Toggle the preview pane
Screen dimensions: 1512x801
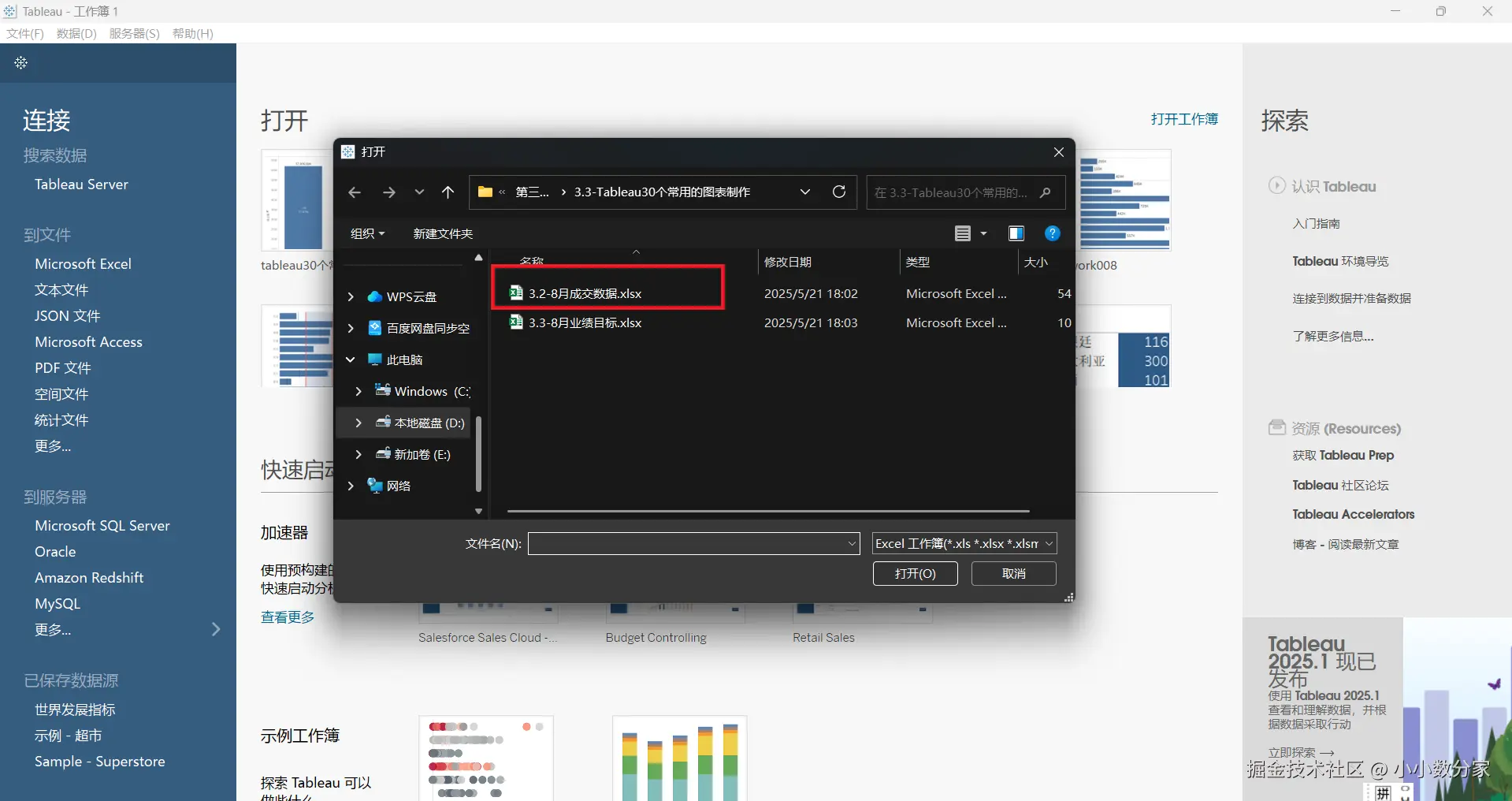coord(1016,233)
